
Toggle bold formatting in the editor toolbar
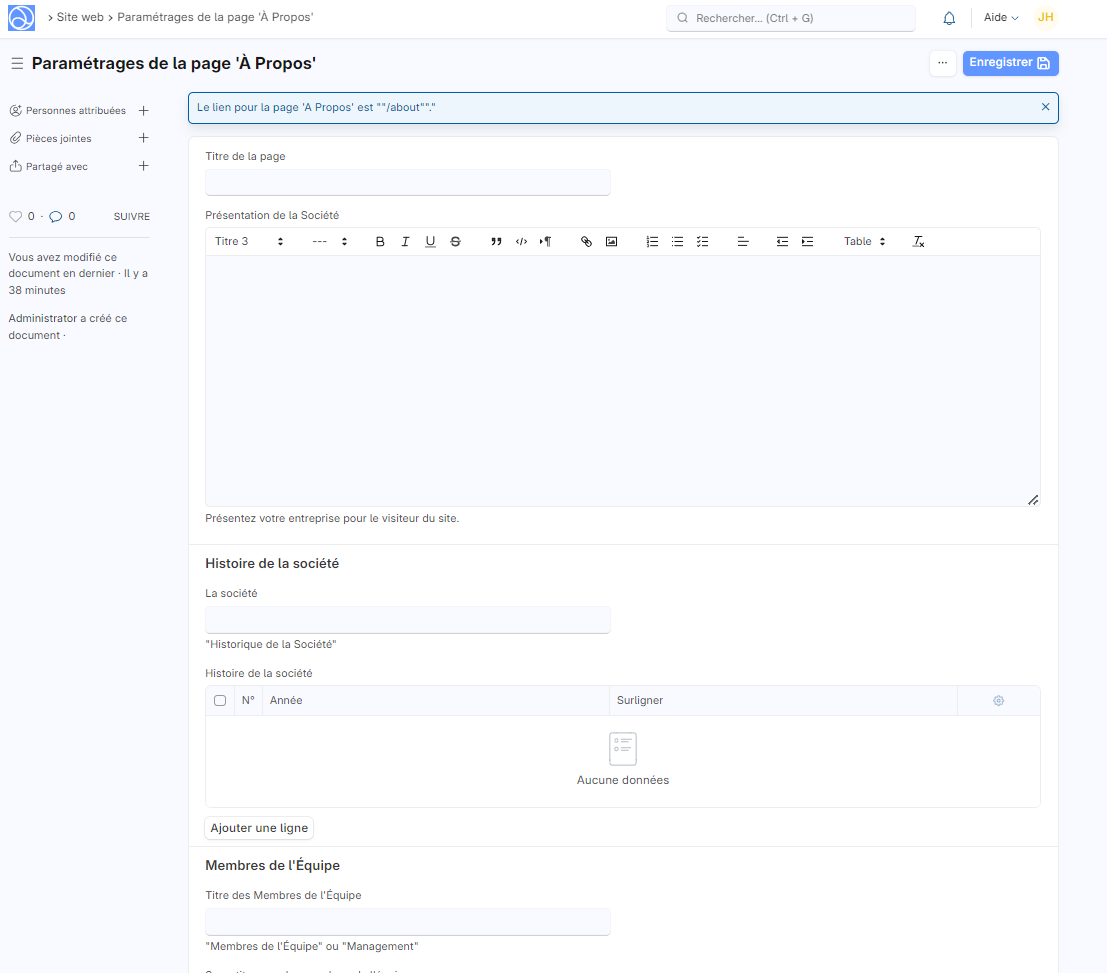[x=380, y=242]
